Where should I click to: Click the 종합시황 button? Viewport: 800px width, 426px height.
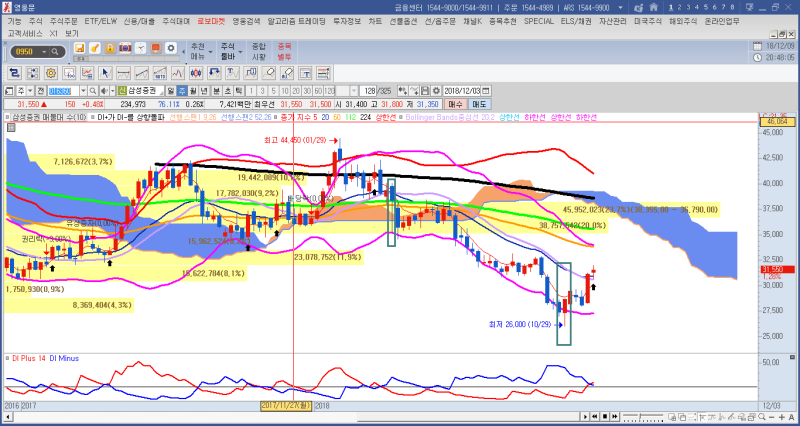tap(259, 52)
